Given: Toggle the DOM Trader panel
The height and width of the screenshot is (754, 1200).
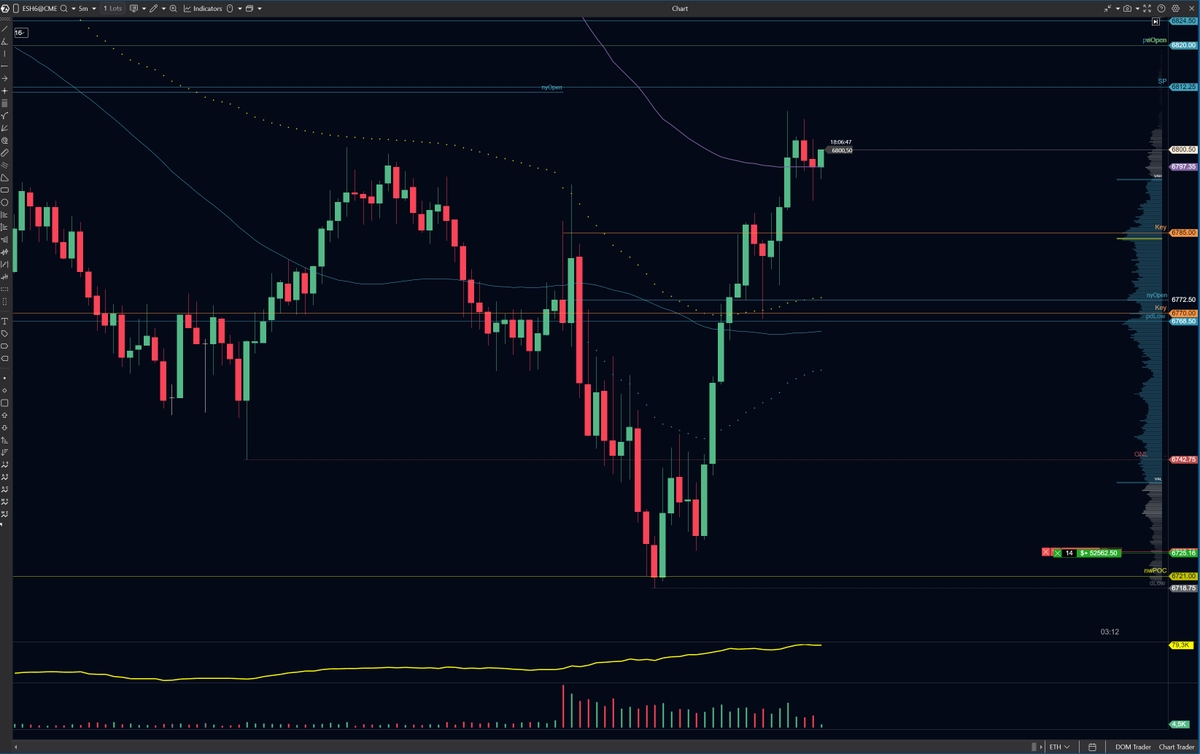Looking at the screenshot, I should (1131, 746).
